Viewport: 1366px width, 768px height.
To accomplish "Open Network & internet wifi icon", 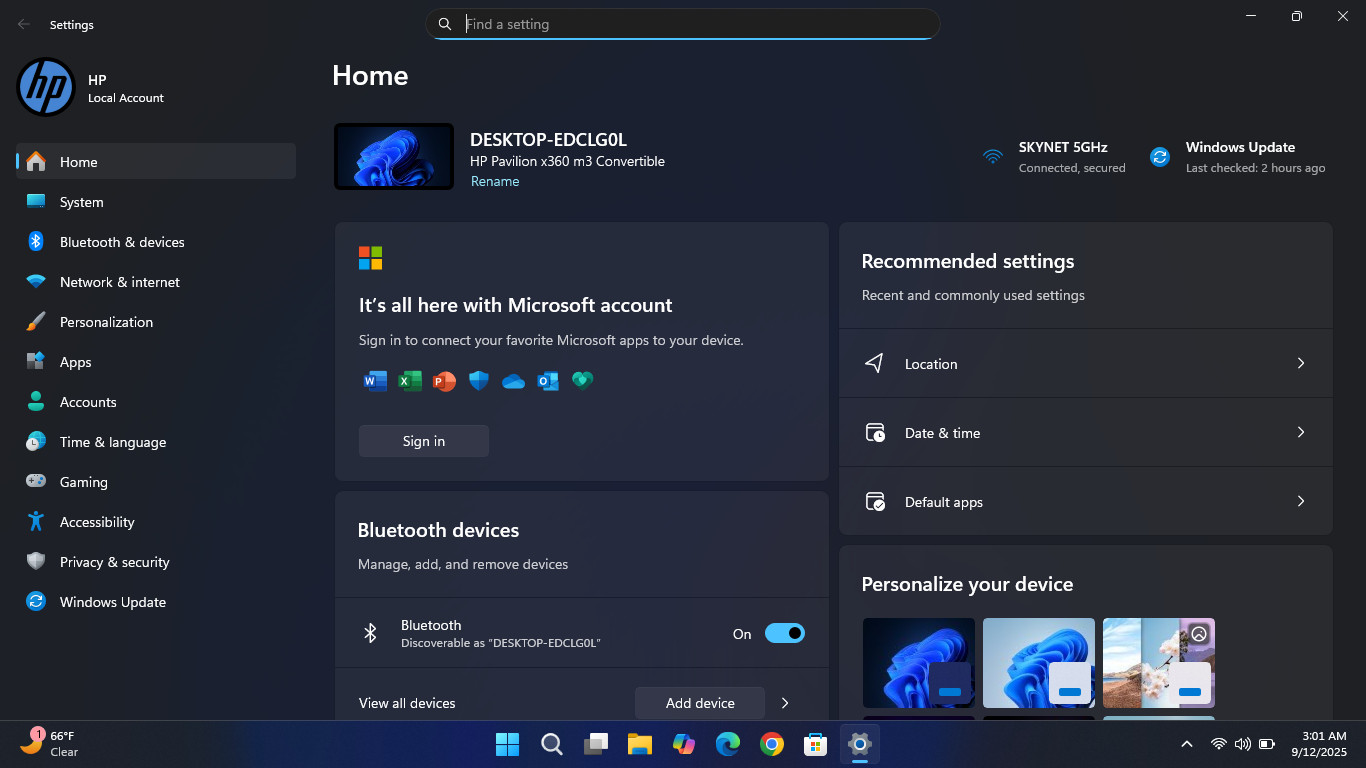I will (36, 281).
